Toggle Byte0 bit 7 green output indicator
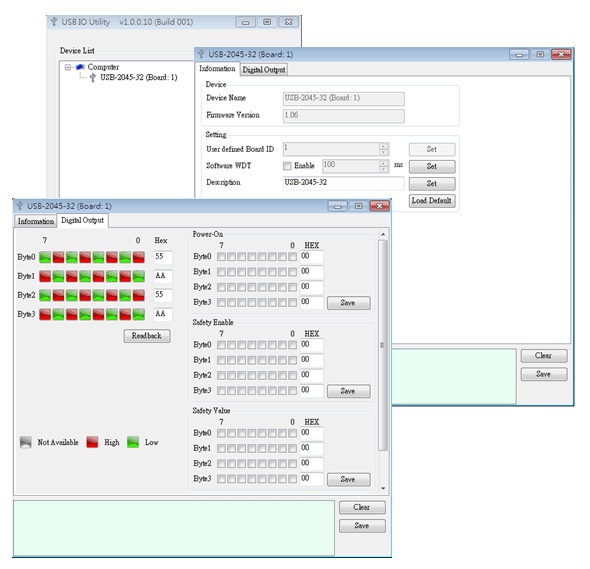 pyautogui.click(x=45, y=257)
